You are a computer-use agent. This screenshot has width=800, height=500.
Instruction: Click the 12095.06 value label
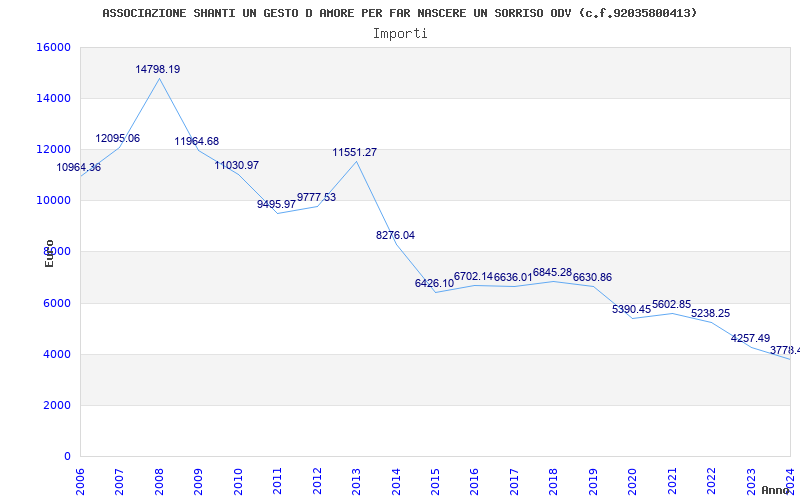[118, 139]
